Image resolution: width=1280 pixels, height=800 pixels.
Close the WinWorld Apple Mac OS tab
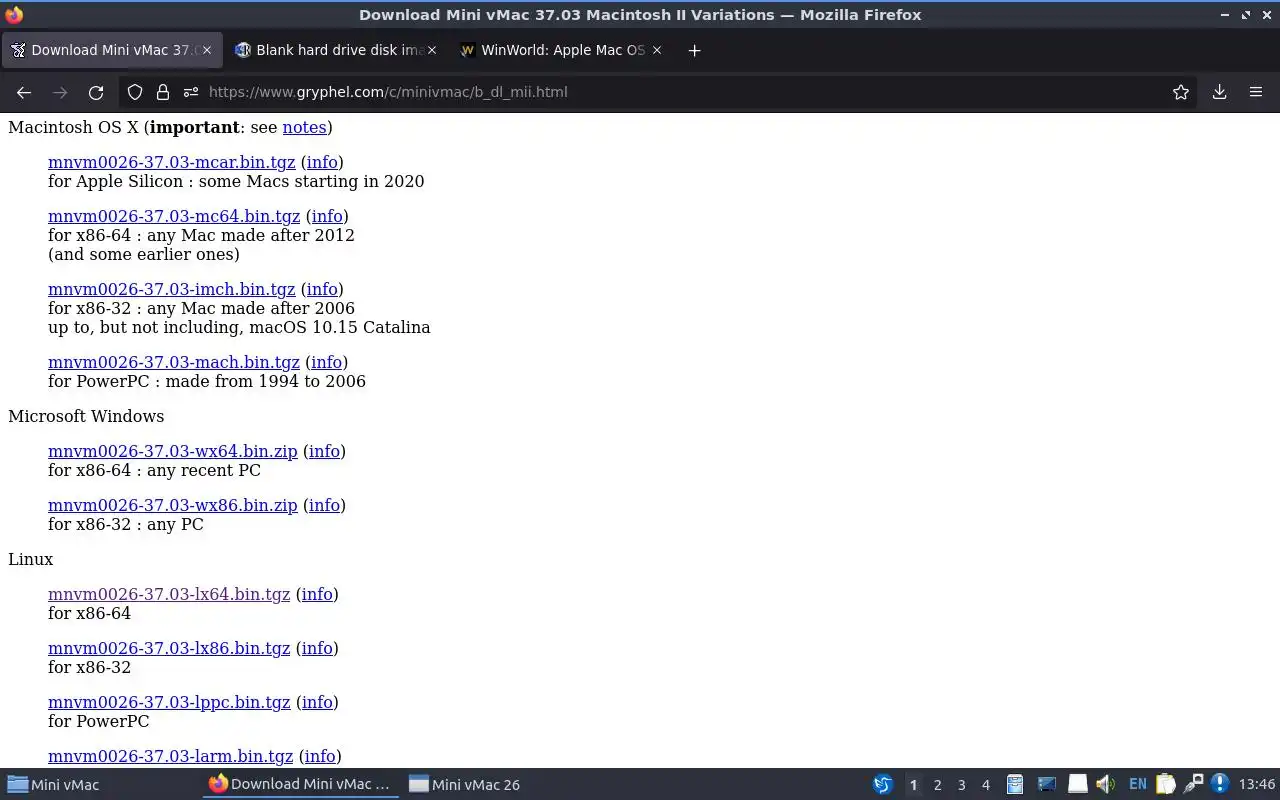tap(657, 50)
